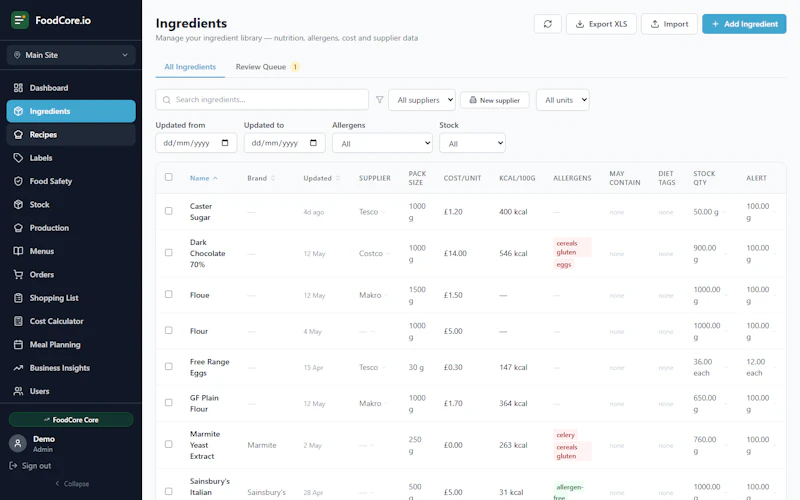Click the search magnifier icon

point(166,100)
